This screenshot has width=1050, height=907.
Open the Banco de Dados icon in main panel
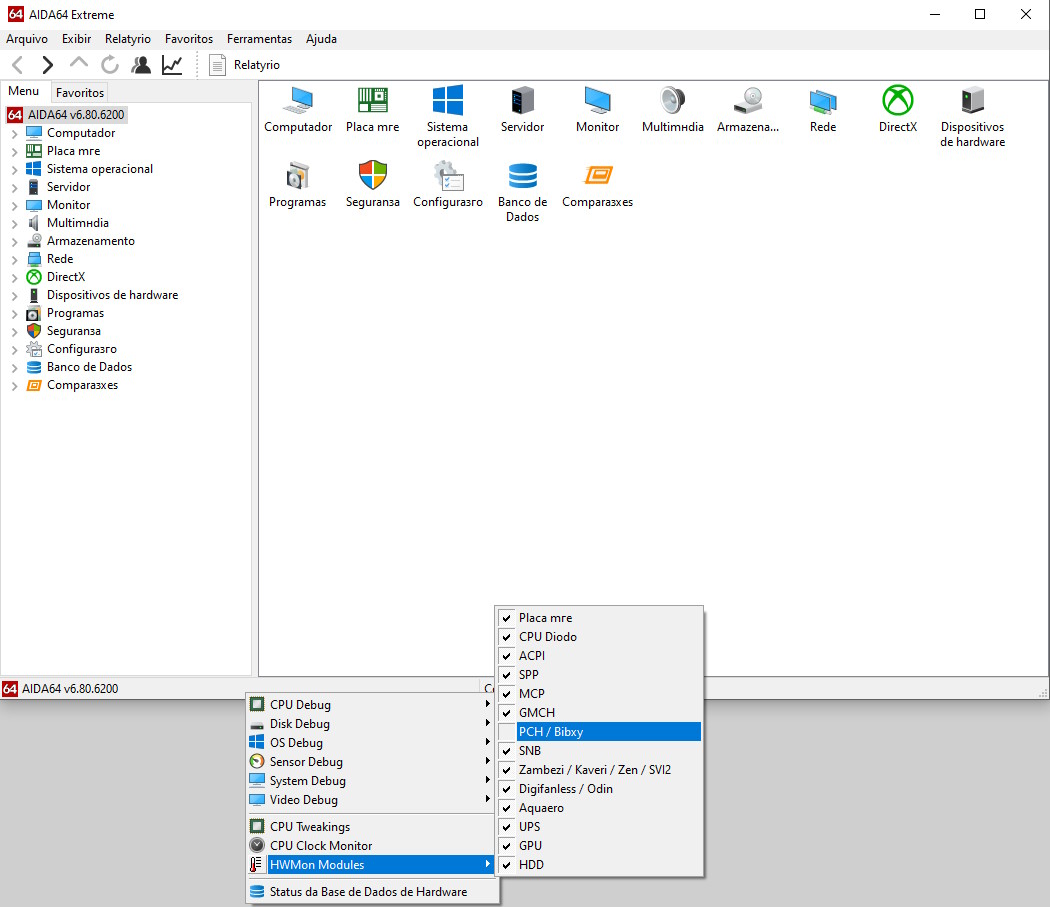point(522,176)
